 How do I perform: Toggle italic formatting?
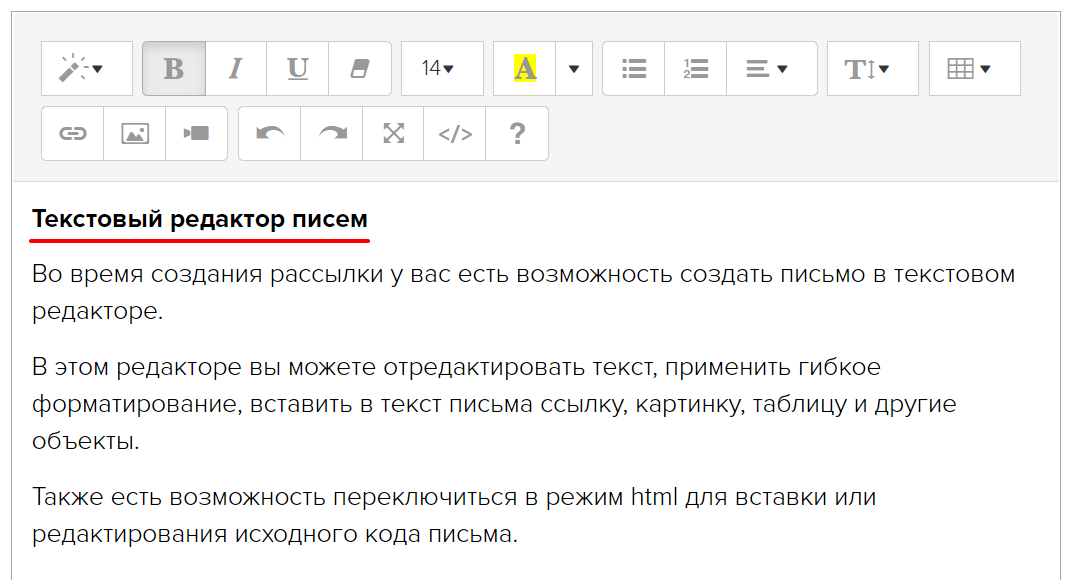[236, 68]
